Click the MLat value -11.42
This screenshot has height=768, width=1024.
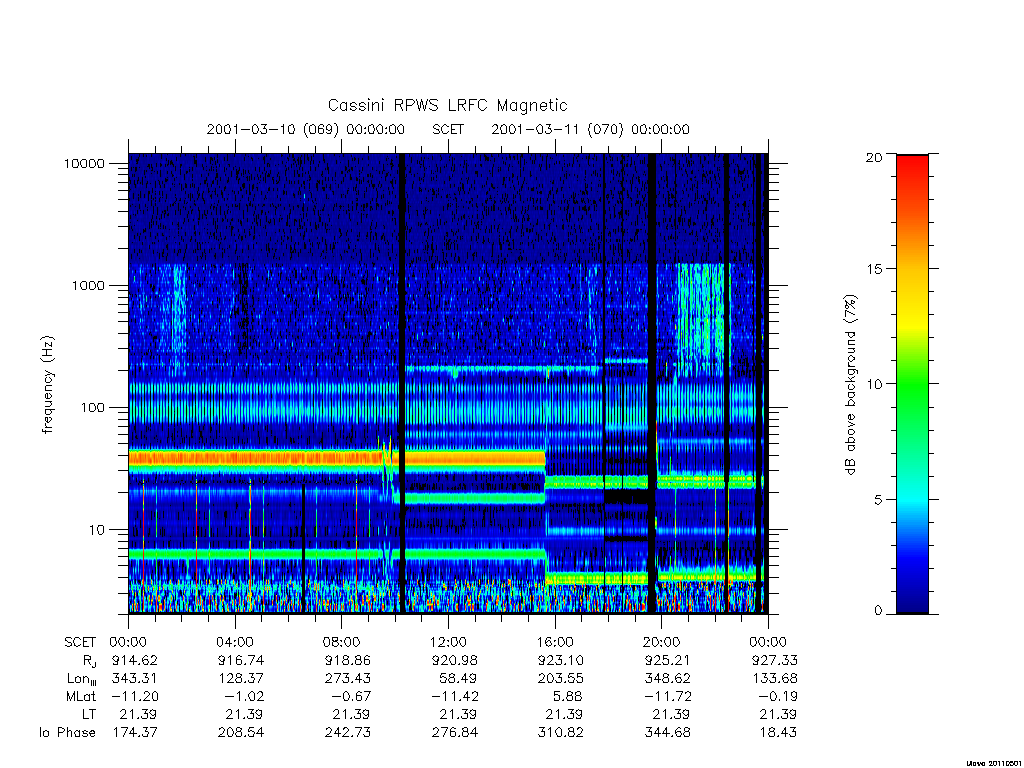click(x=455, y=696)
